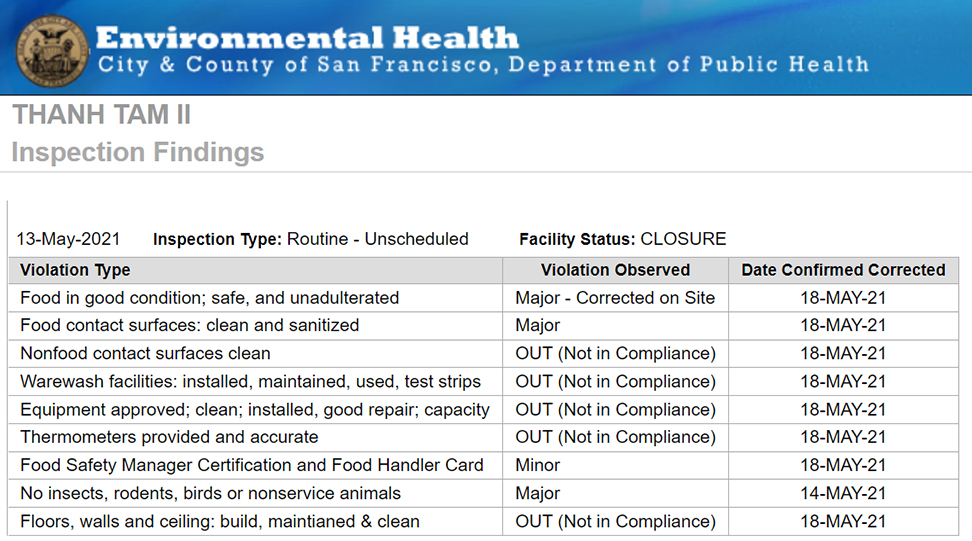Select the Floors, walls and ceiling row
Screen dimensions: 972x541
[219, 522]
